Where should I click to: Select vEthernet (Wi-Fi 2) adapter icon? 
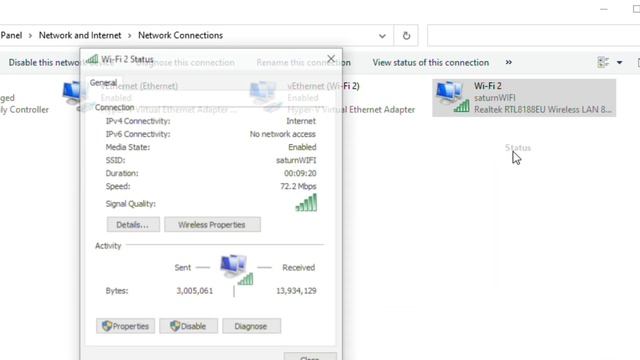point(265,97)
